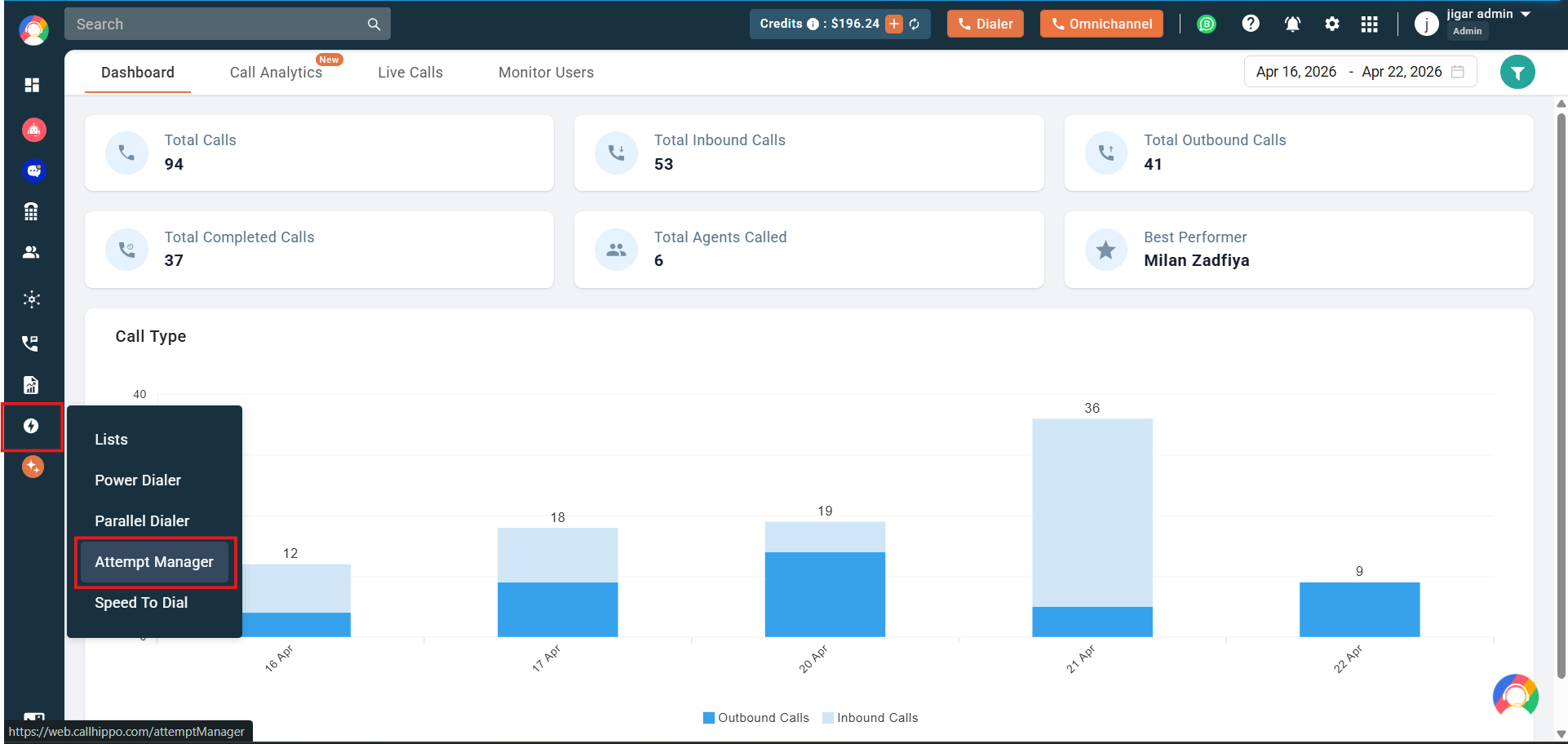1568x744 pixels.
Task: Switch to the Live Calls tab
Action: pyautogui.click(x=410, y=73)
